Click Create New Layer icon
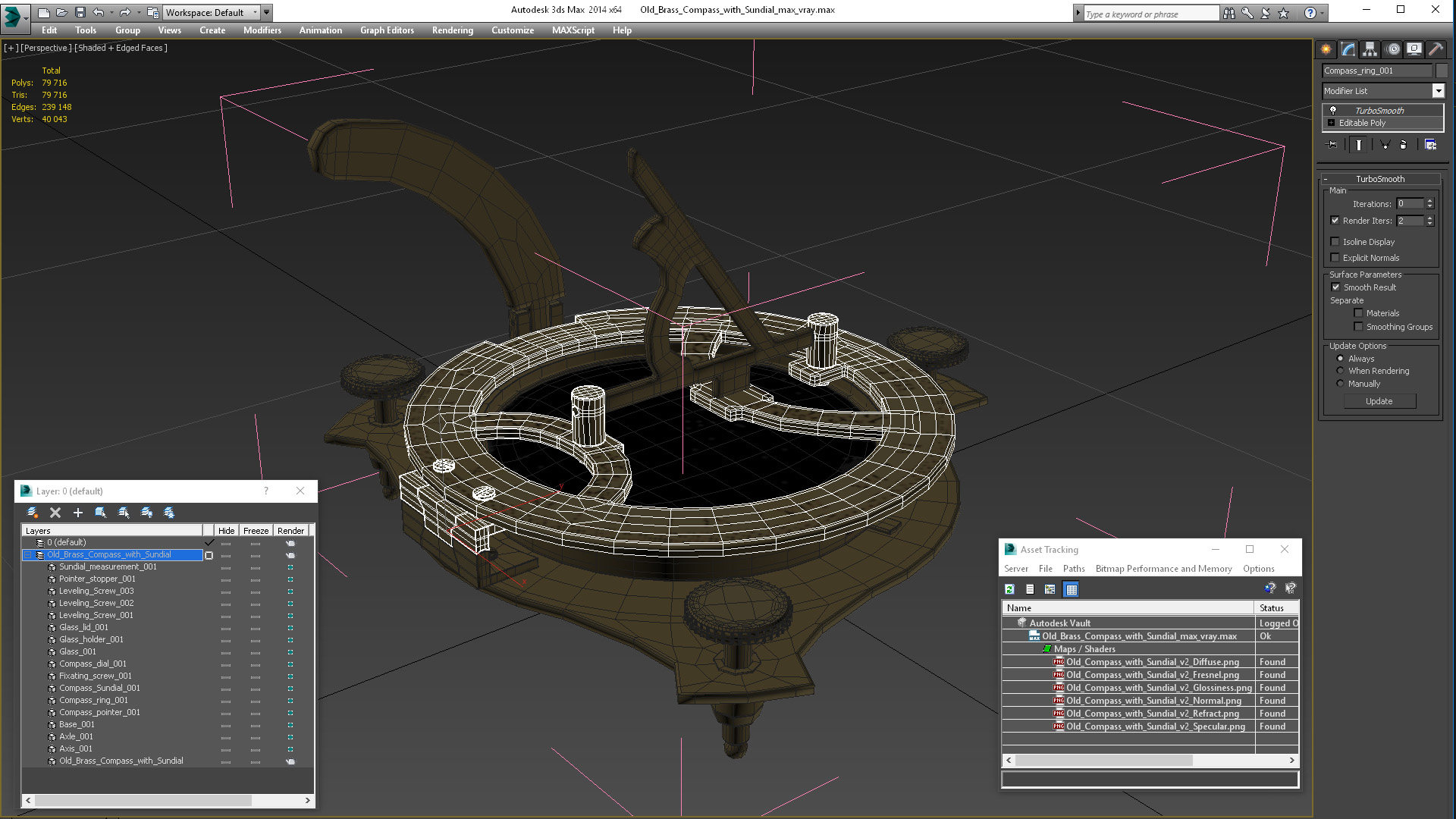 coord(33,513)
